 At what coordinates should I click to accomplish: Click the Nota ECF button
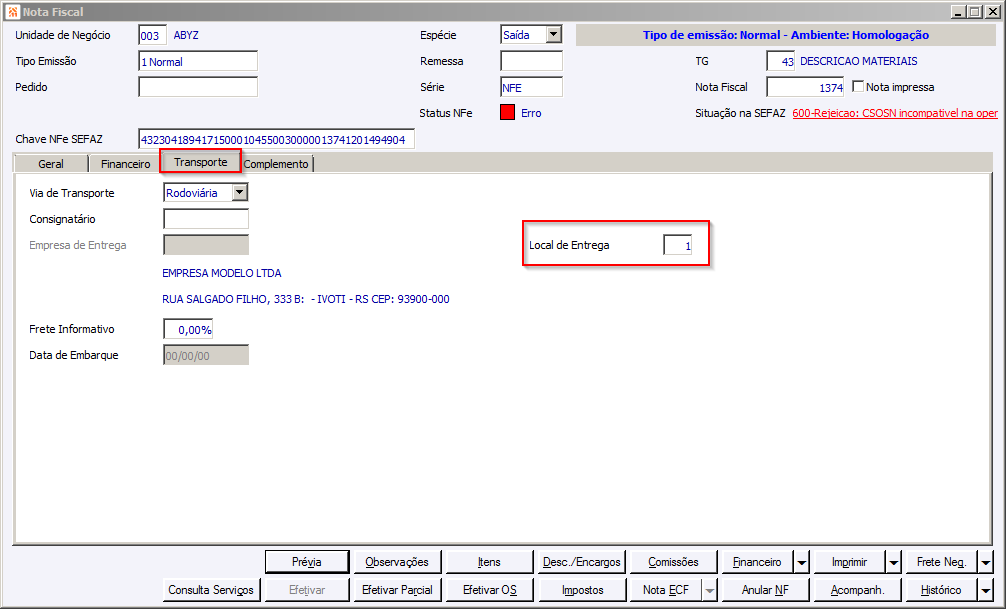[x=665, y=590]
